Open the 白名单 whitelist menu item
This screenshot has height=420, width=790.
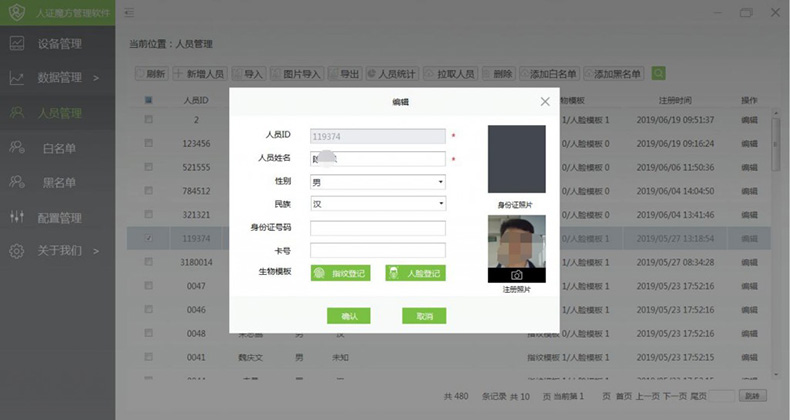click(x=58, y=148)
